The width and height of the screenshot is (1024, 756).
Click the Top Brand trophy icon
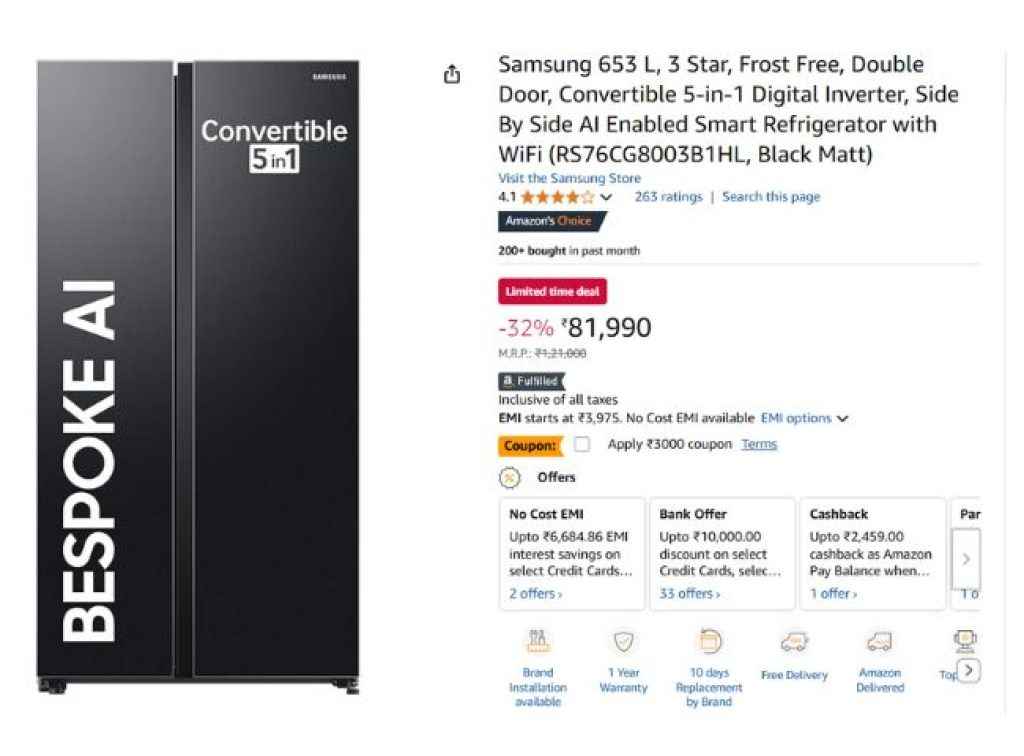click(965, 641)
